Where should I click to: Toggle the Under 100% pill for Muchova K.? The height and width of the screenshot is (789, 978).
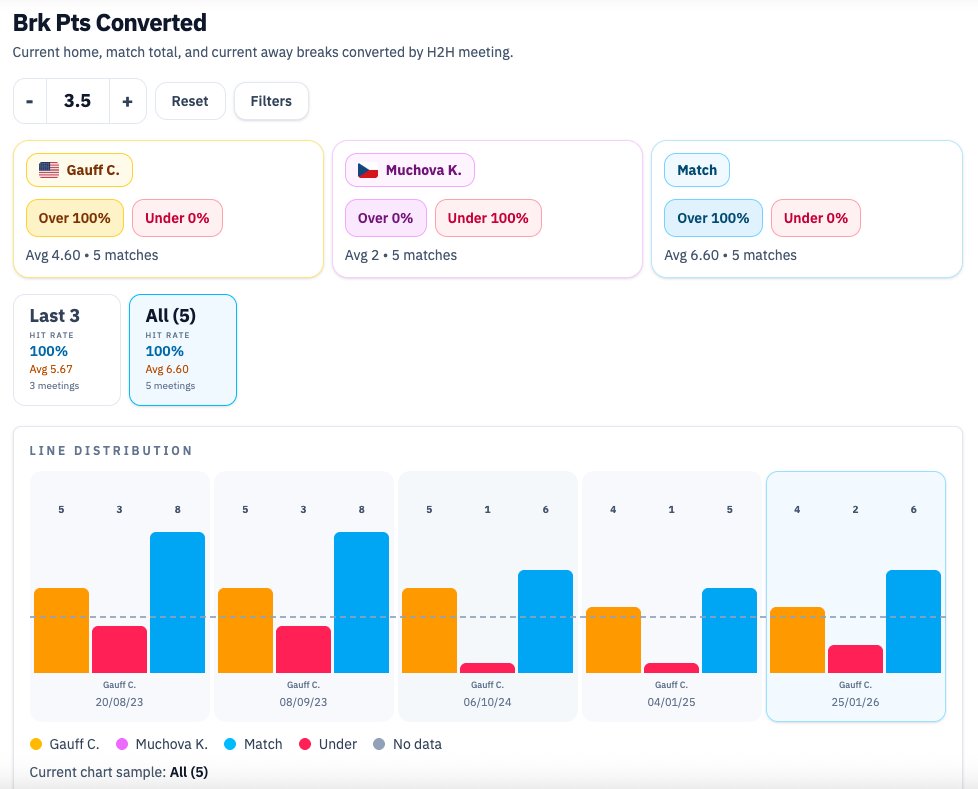click(x=488, y=217)
